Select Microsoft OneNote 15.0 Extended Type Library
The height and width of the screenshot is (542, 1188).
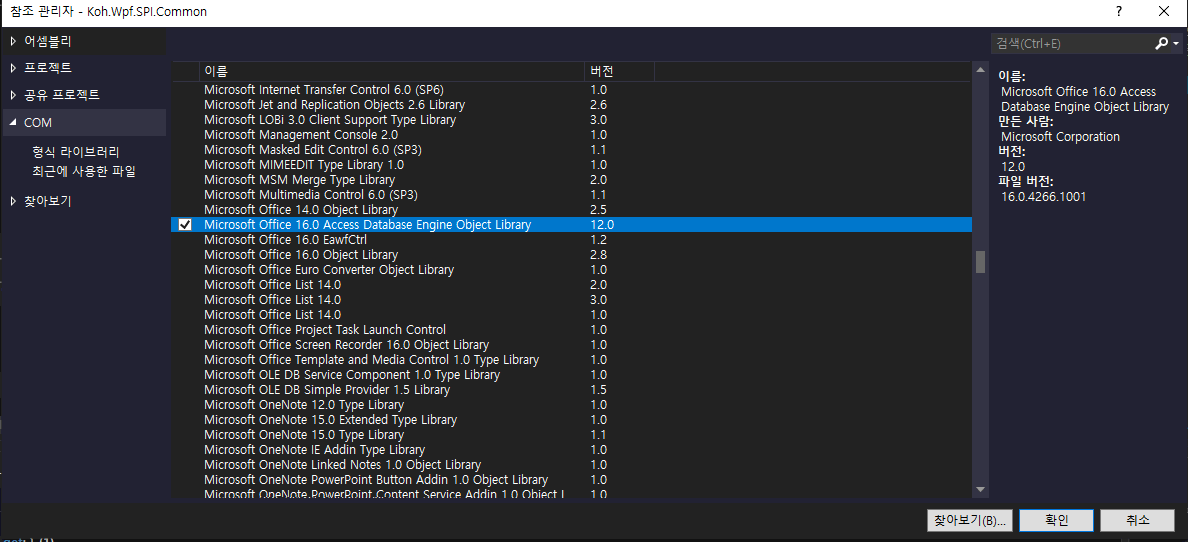[572, 419]
